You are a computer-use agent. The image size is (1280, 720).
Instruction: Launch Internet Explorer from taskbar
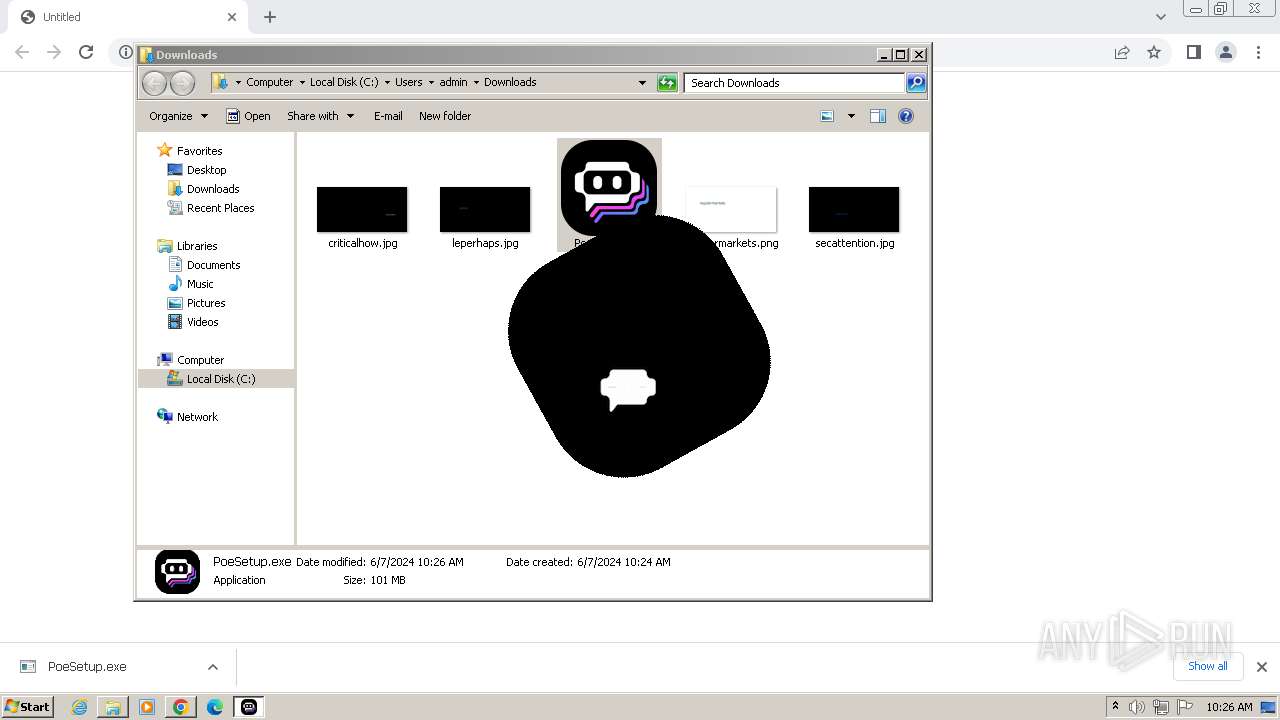80,707
